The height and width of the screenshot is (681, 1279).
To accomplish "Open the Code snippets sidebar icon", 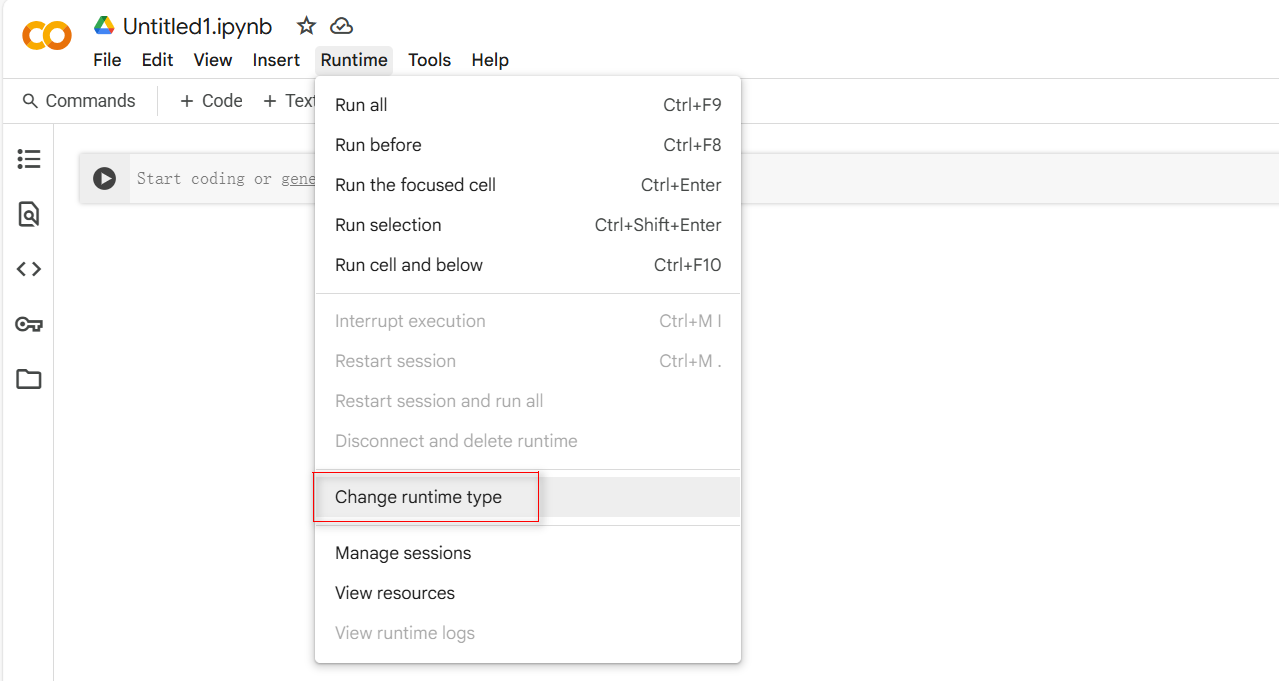I will pos(29,269).
